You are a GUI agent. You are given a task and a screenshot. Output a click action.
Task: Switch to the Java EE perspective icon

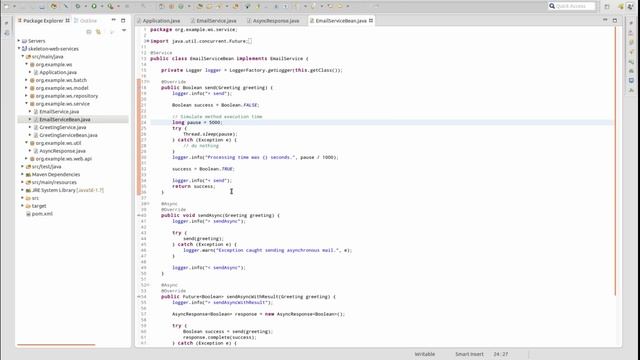621,6
